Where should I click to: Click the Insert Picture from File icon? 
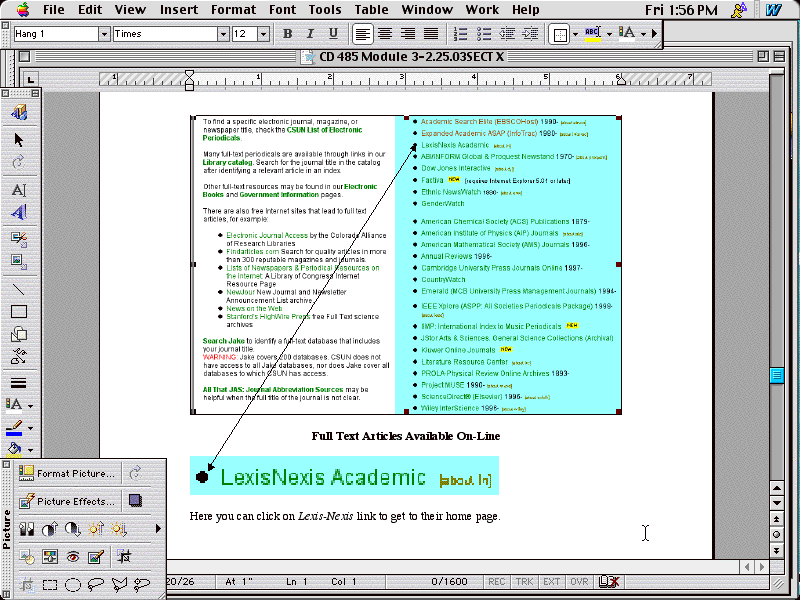19,261
